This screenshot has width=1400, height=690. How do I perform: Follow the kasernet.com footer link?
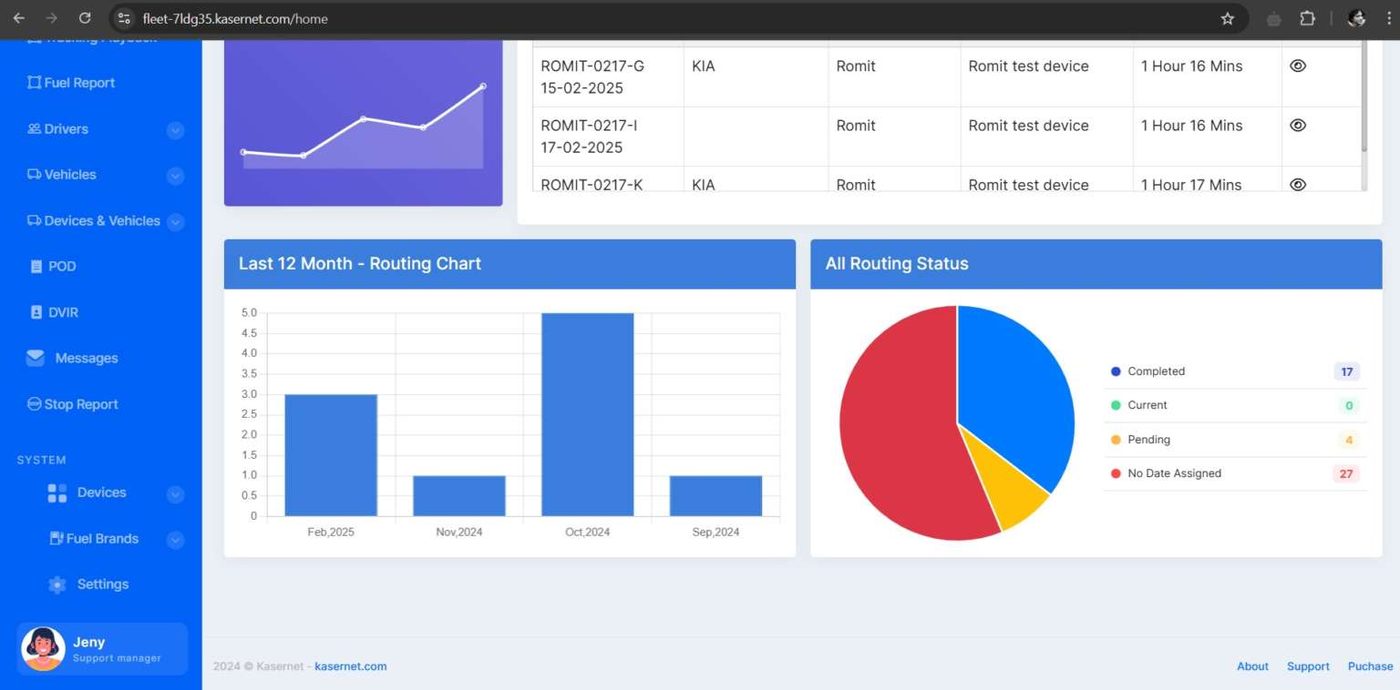(x=350, y=666)
